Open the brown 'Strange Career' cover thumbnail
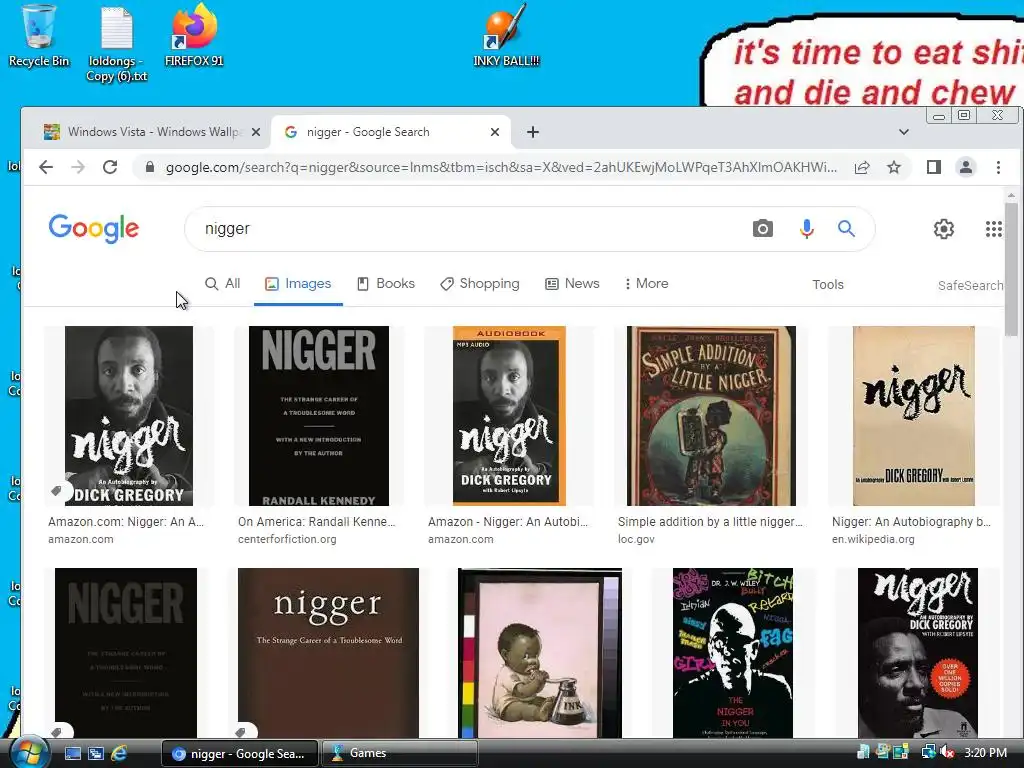The image size is (1024, 768). [328, 653]
